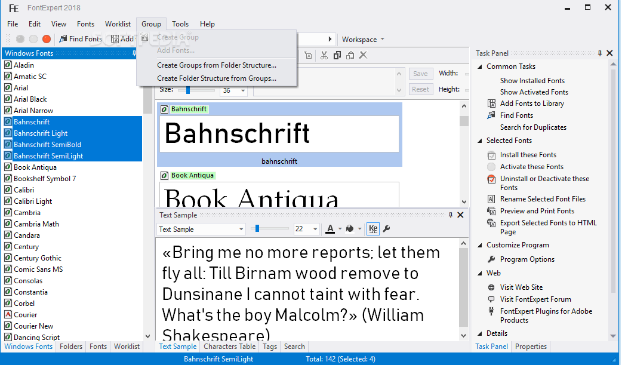The height and width of the screenshot is (365, 621).
Task: Click the cut scissors icon
Action: coord(324,55)
